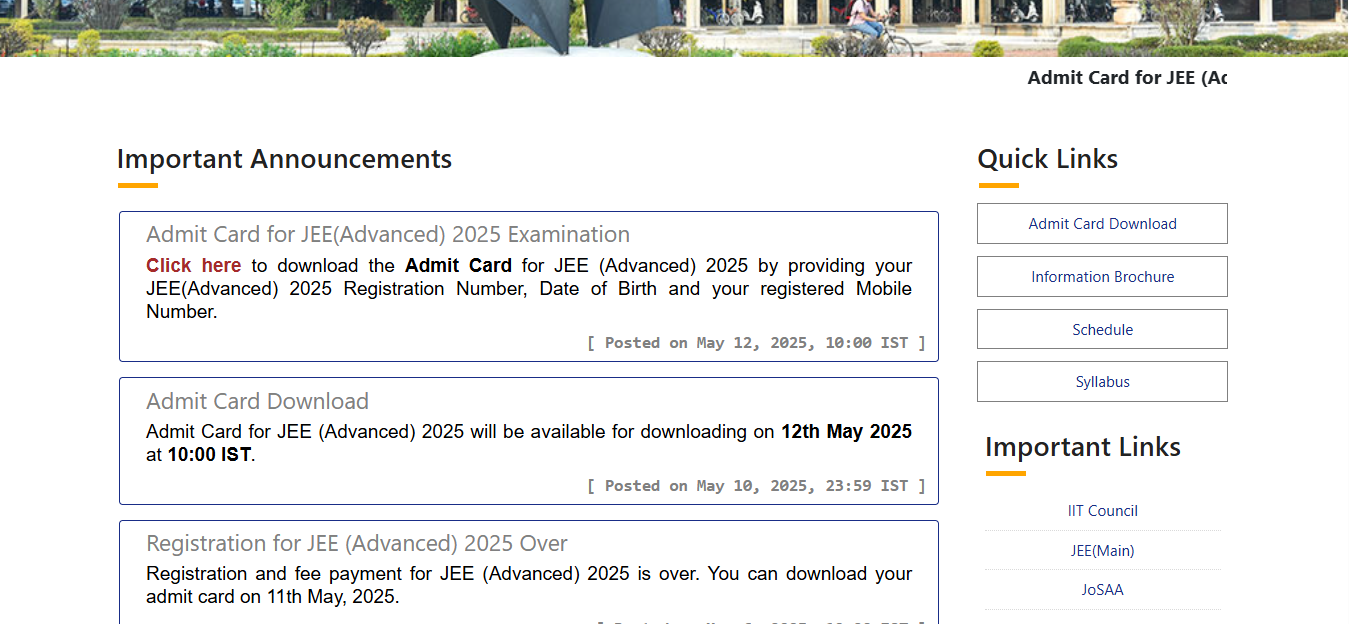Open the Admit Card Download quick link

[x=1102, y=223]
